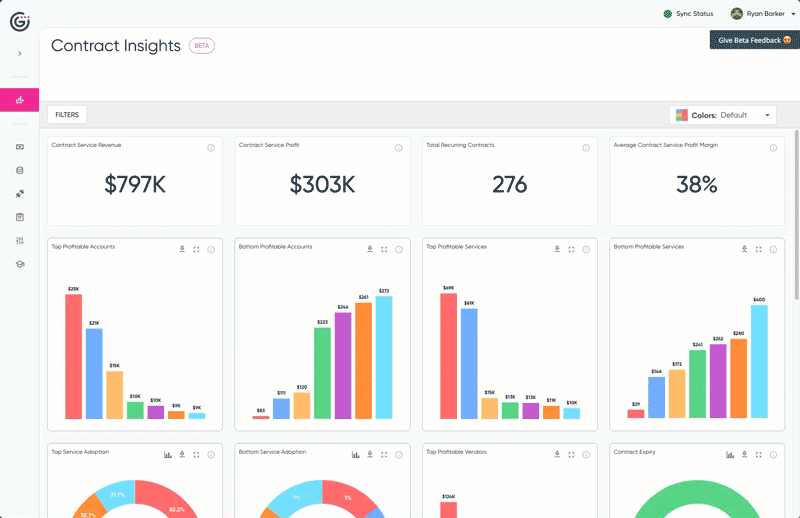Image resolution: width=800 pixels, height=518 pixels.
Task: Expand the Bottom Profitable Accounts chart to fullscreen
Action: pyautogui.click(x=384, y=250)
